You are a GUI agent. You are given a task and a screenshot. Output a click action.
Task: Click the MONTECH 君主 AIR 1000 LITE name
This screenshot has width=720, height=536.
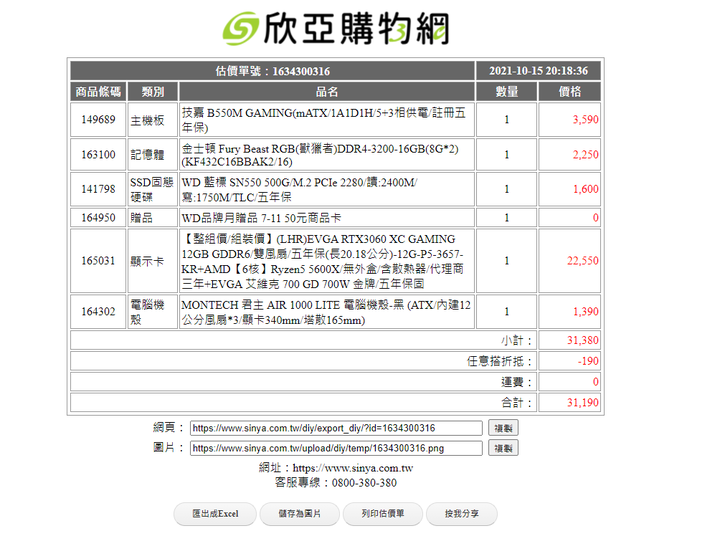[x=326, y=312]
